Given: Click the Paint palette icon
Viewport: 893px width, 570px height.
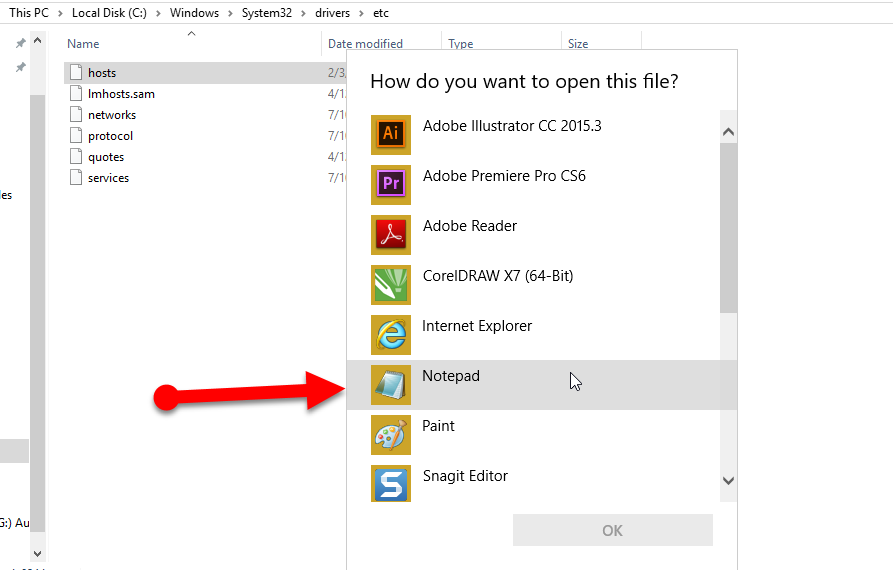Looking at the screenshot, I should click(x=391, y=435).
